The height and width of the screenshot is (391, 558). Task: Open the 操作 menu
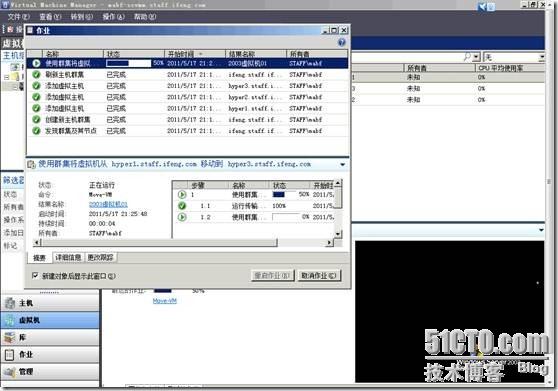113,17
